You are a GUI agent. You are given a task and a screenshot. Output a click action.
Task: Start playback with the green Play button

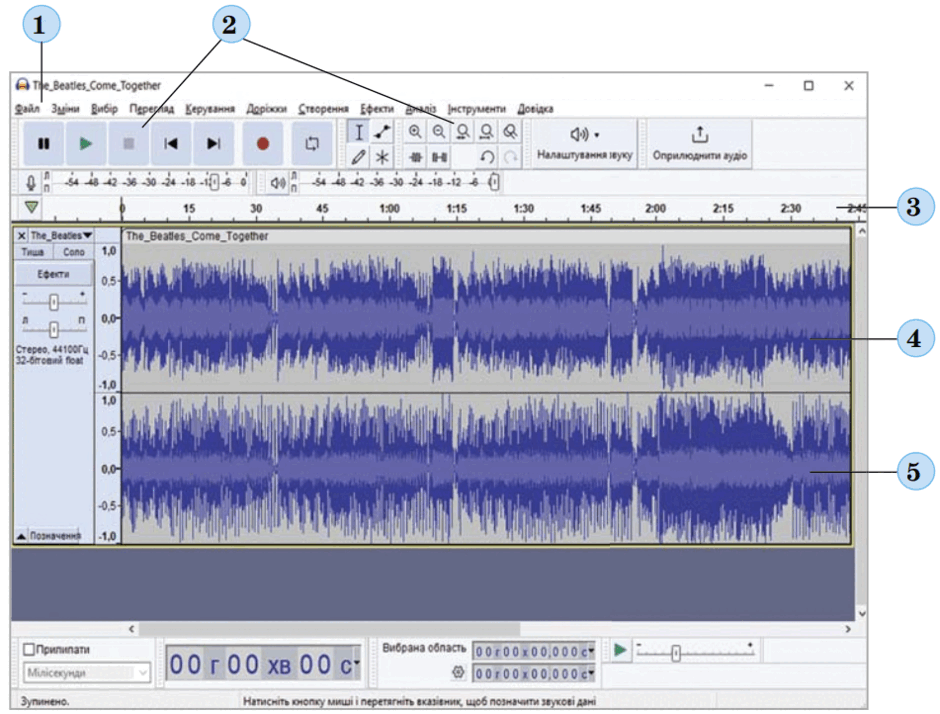point(86,144)
